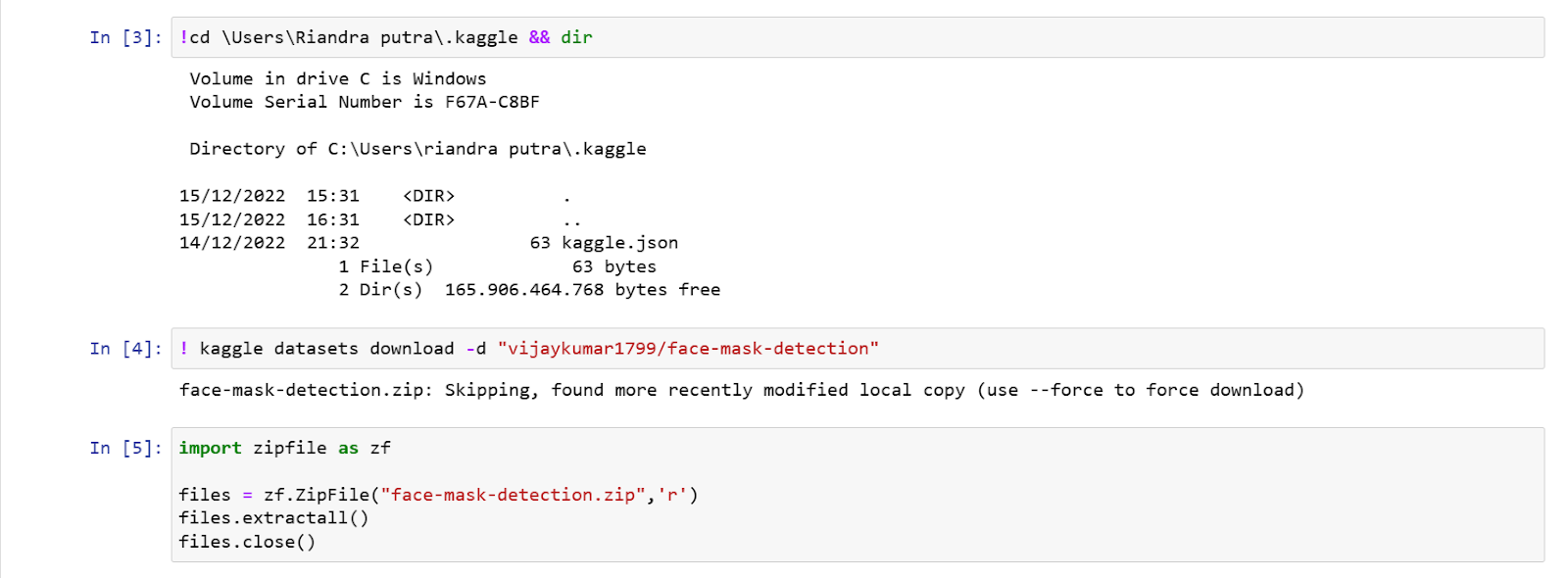
Task: Click the In [3] code cell input
Action: 857,37
